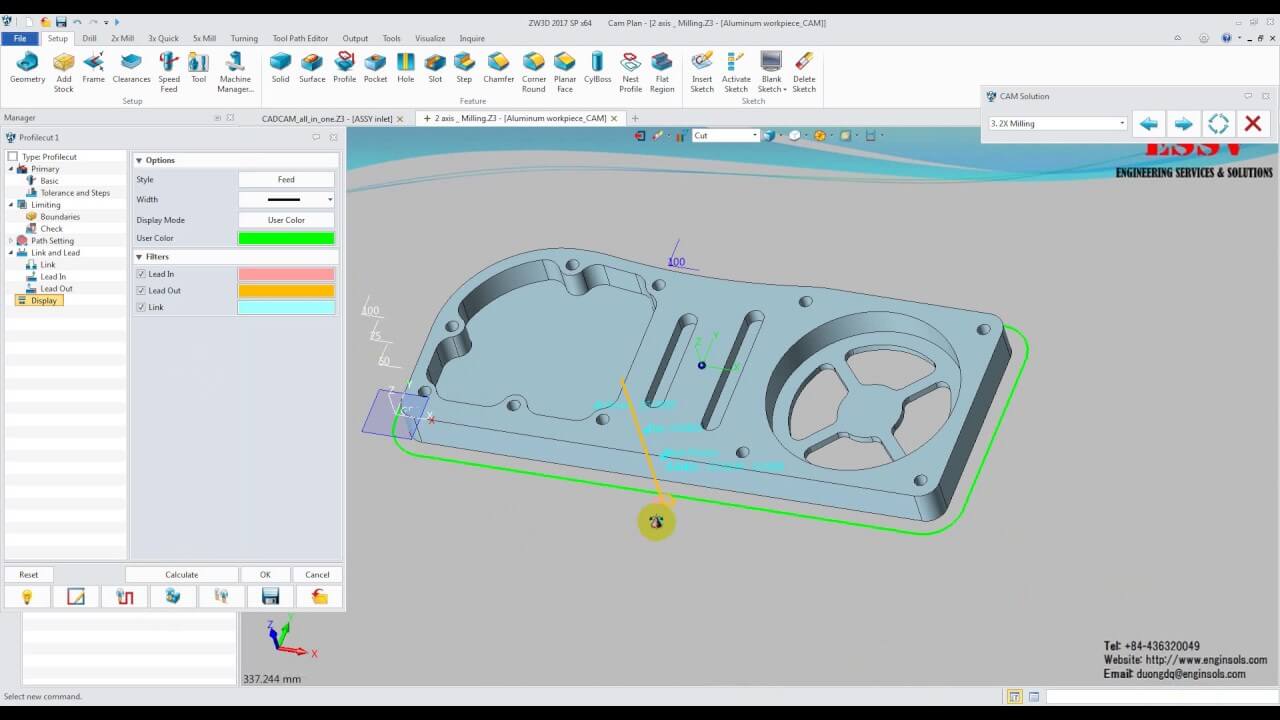Image resolution: width=1280 pixels, height=720 pixels.
Task: Switch to the Tool Path Editor tab
Action: click(300, 39)
